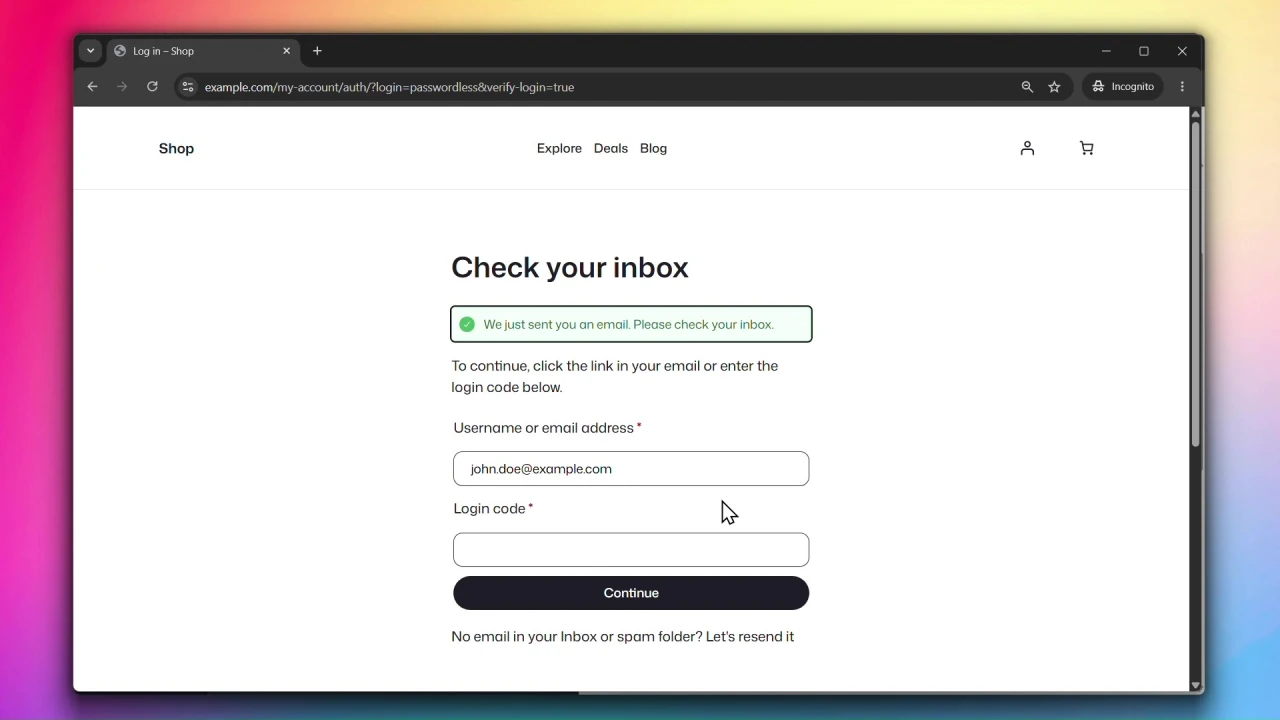Open a new tab with plus button

(317, 51)
